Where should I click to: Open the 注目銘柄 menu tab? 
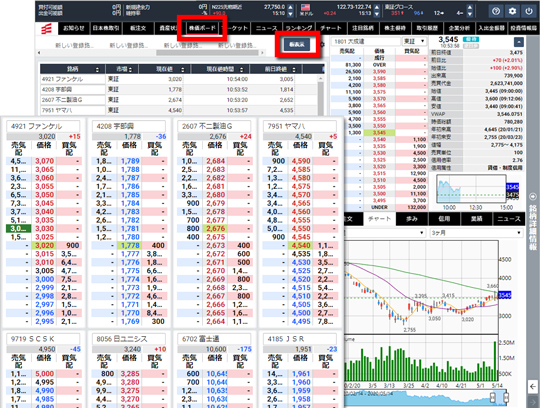click(363, 28)
